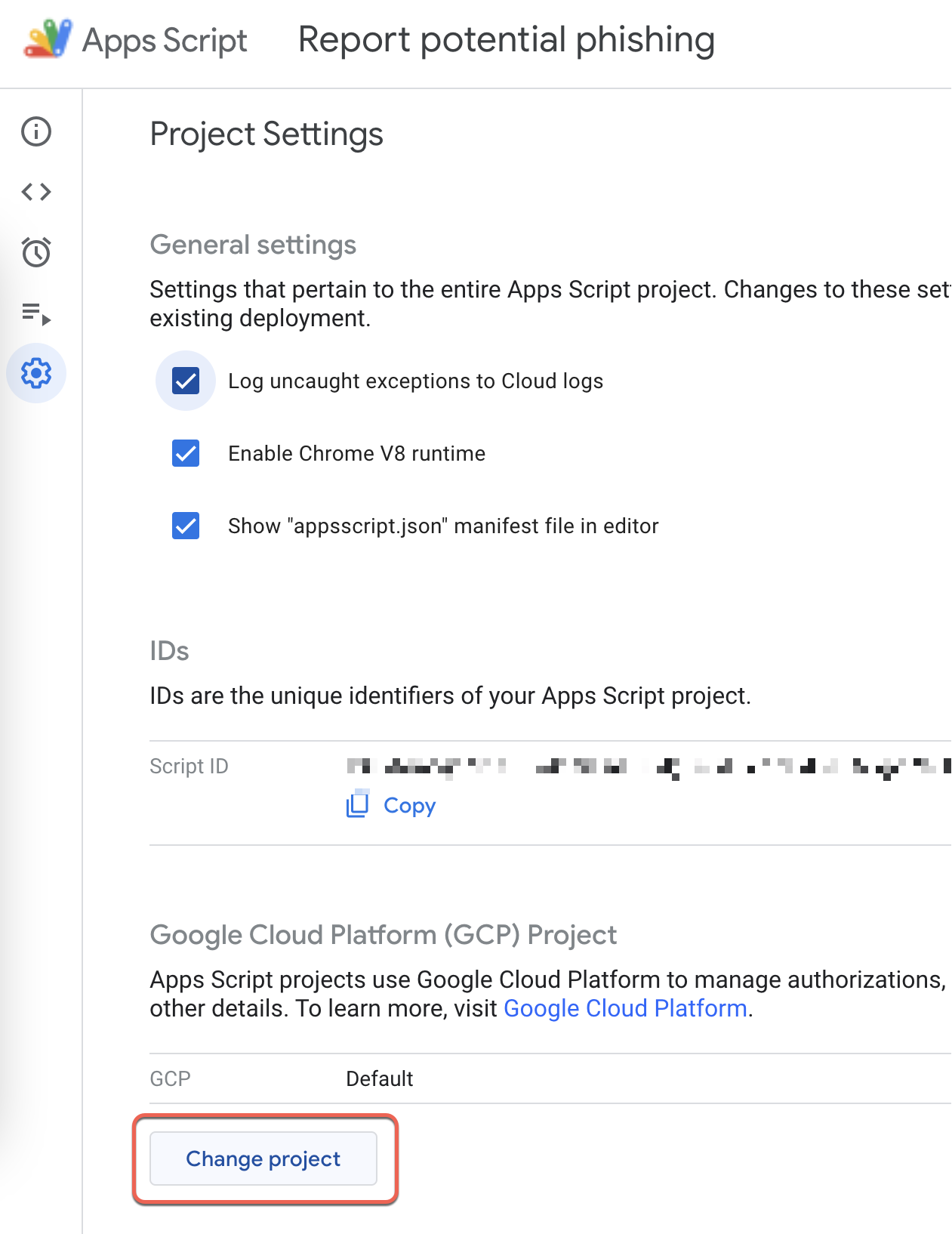Select the Project Settings gear icon
Image resolution: width=952 pixels, height=1234 pixels.
pyautogui.click(x=36, y=373)
